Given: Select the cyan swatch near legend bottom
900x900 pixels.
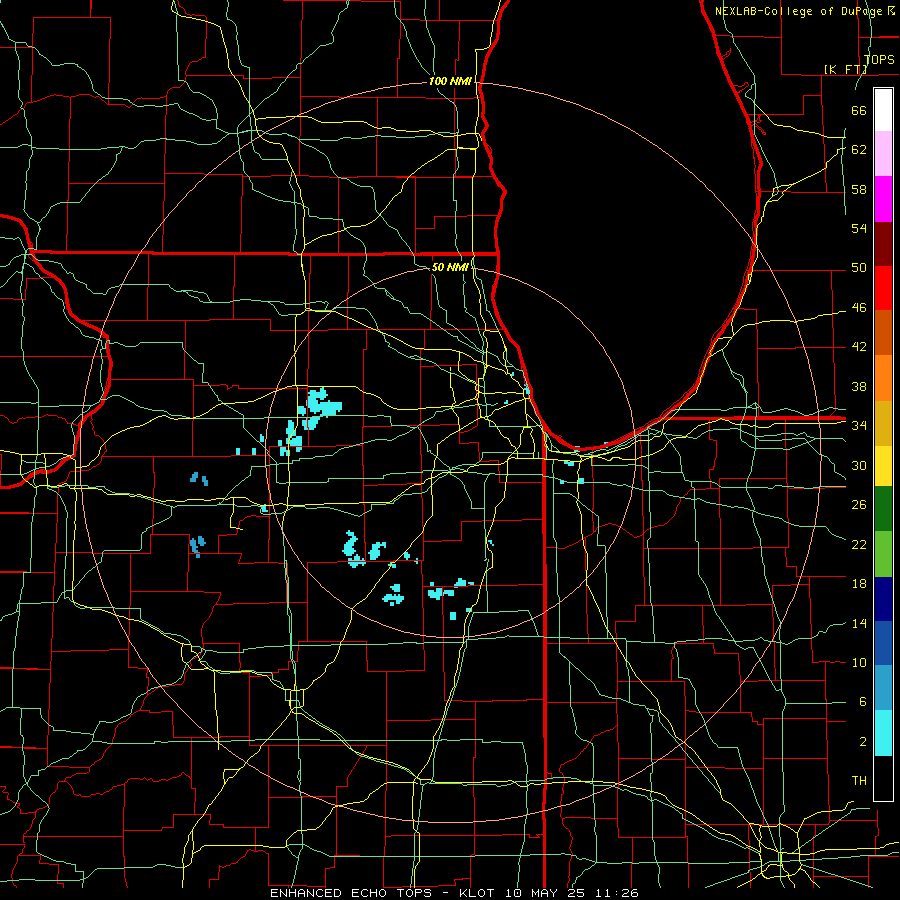Looking at the screenshot, I should (883, 734).
